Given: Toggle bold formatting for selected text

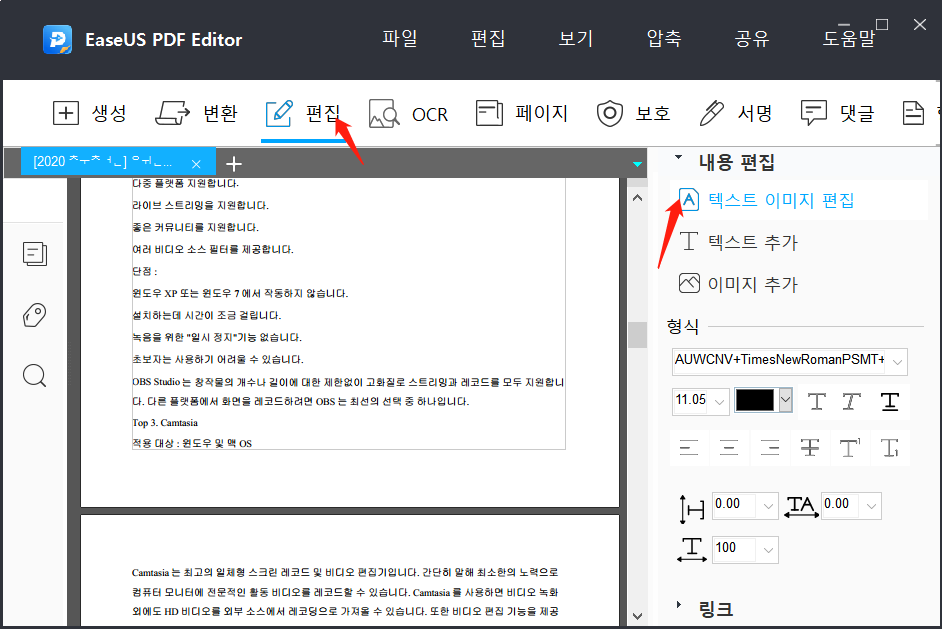Looking at the screenshot, I should [817, 401].
